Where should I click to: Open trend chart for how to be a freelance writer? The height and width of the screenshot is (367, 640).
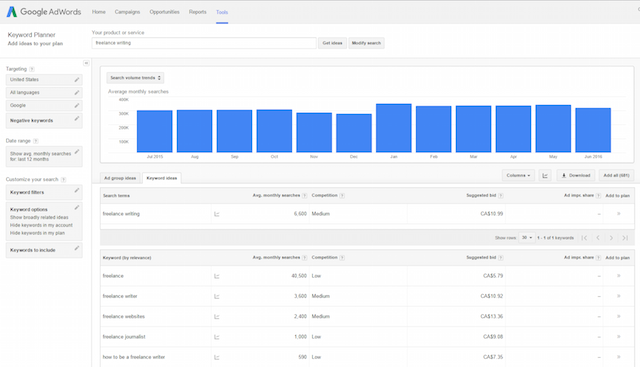(x=217, y=358)
